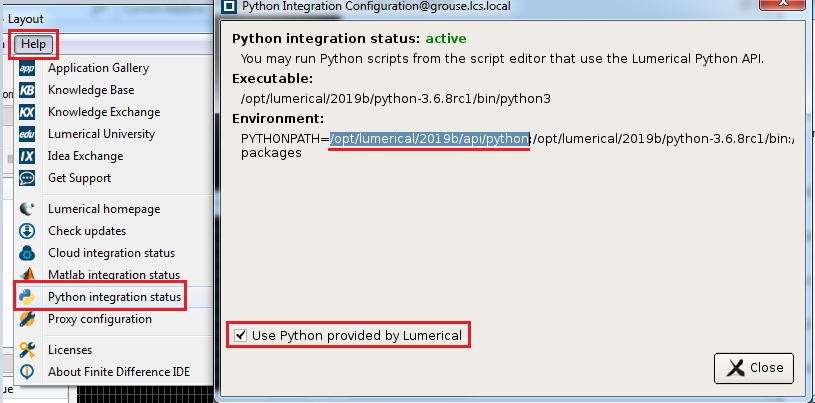
Task: Click the Licenses people icon
Action: (28, 350)
